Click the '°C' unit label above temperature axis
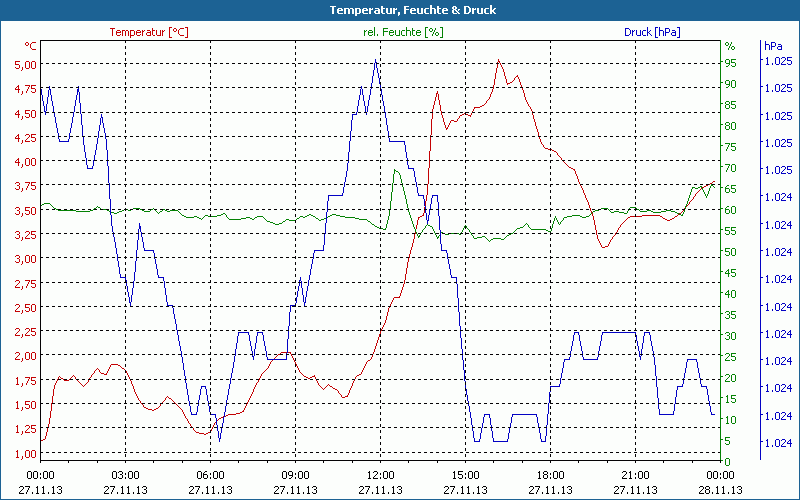This screenshot has height=500, width=800. pos(30,46)
